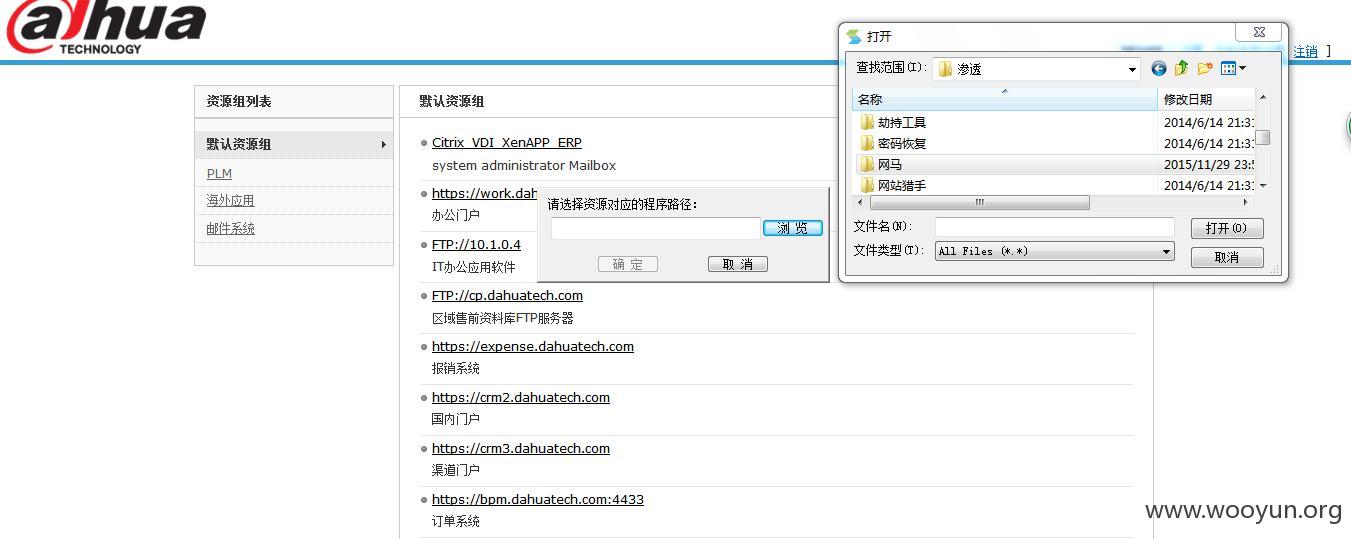
Task: Click the 取消 button in program path dialog
Action: pos(738,264)
